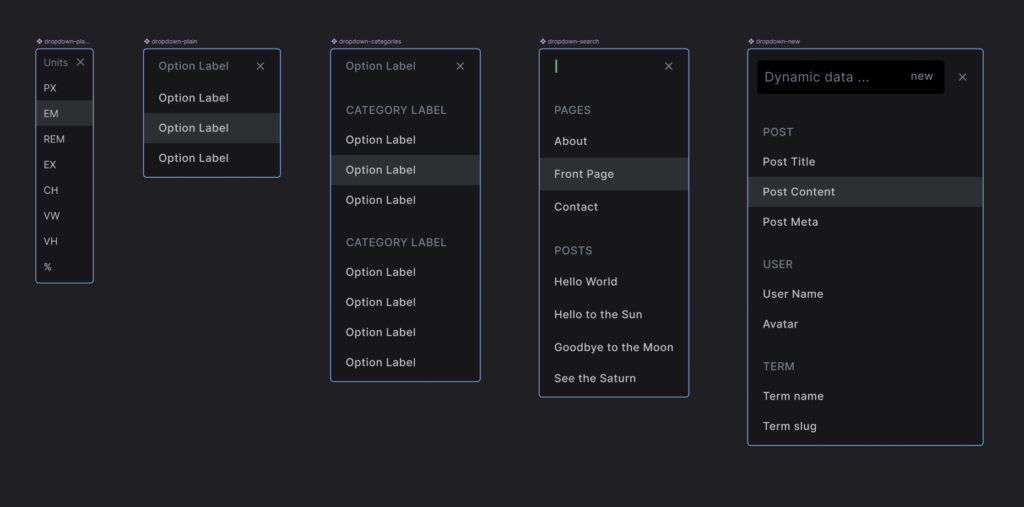Close the Units dropdown with X icon
Image resolution: width=1024 pixels, height=507 pixels.
point(81,62)
